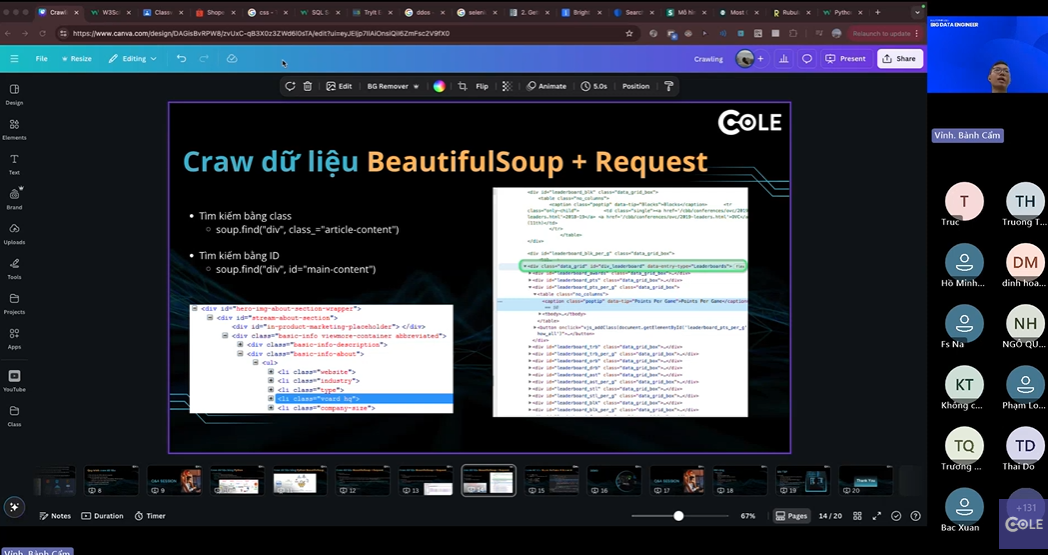The width and height of the screenshot is (1048, 555).
Task: Open the Design side panel
Action: click(x=14, y=95)
